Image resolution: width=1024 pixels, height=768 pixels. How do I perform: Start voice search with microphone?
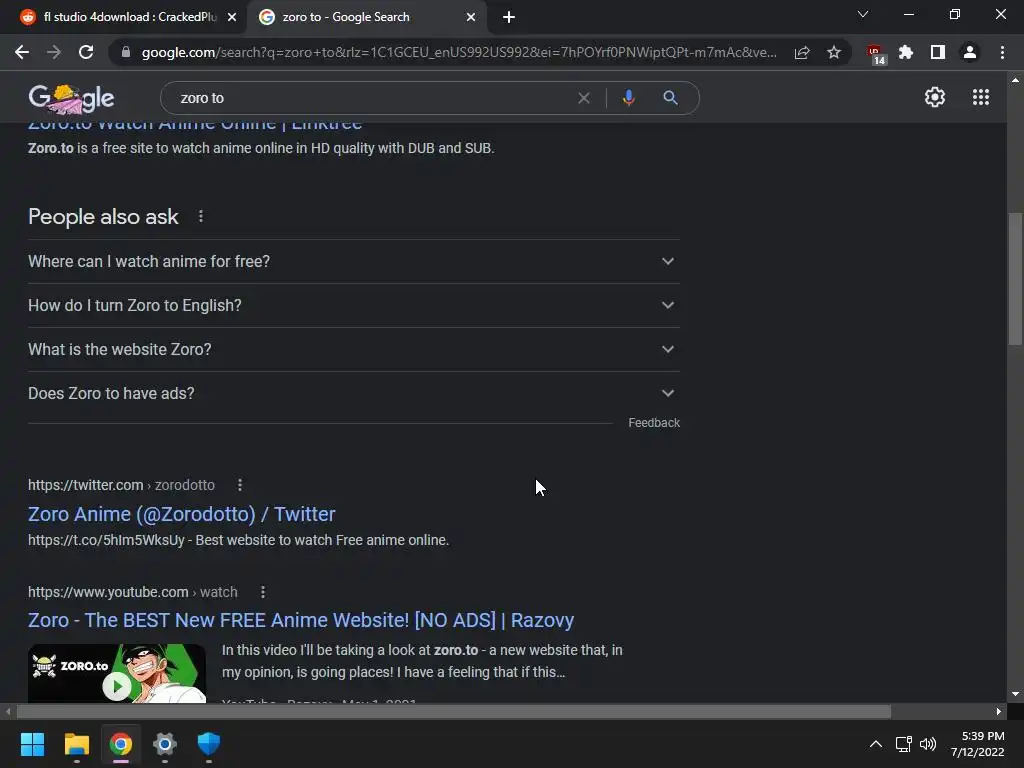tap(628, 98)
